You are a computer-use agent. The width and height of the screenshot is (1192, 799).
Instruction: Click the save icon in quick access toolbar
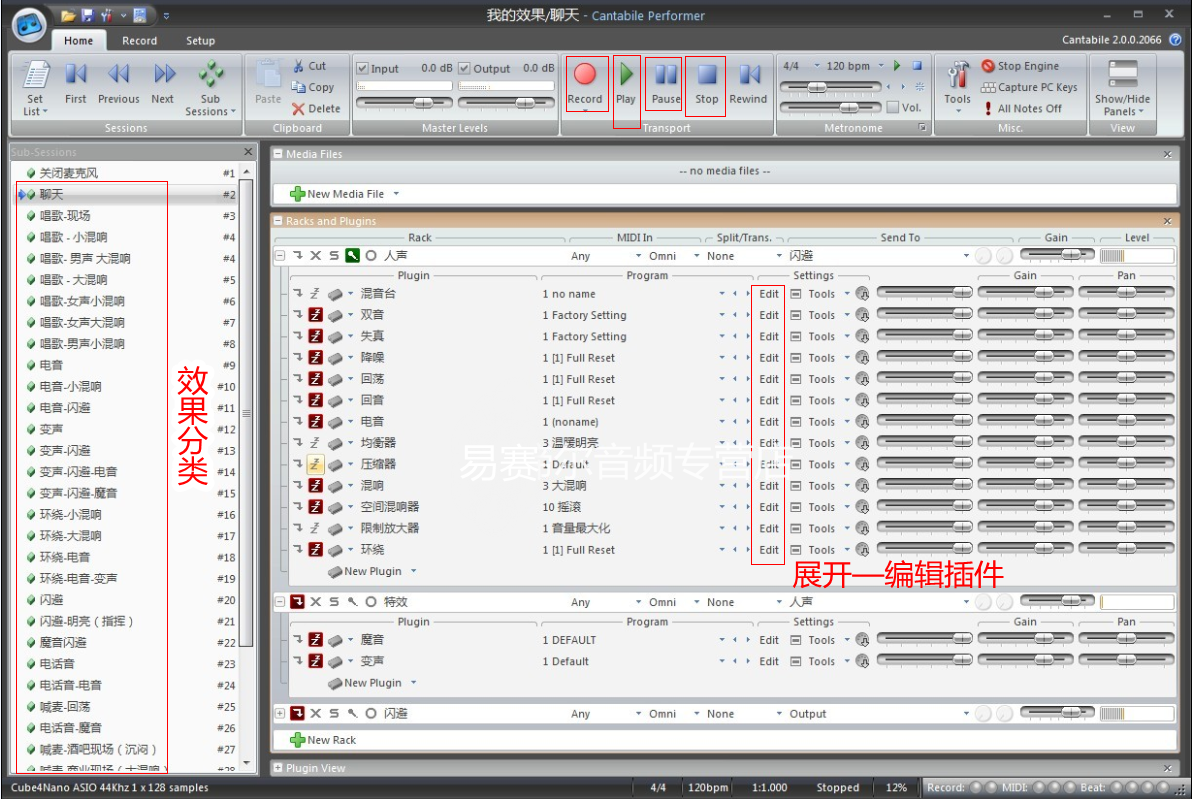click(87, 15)
